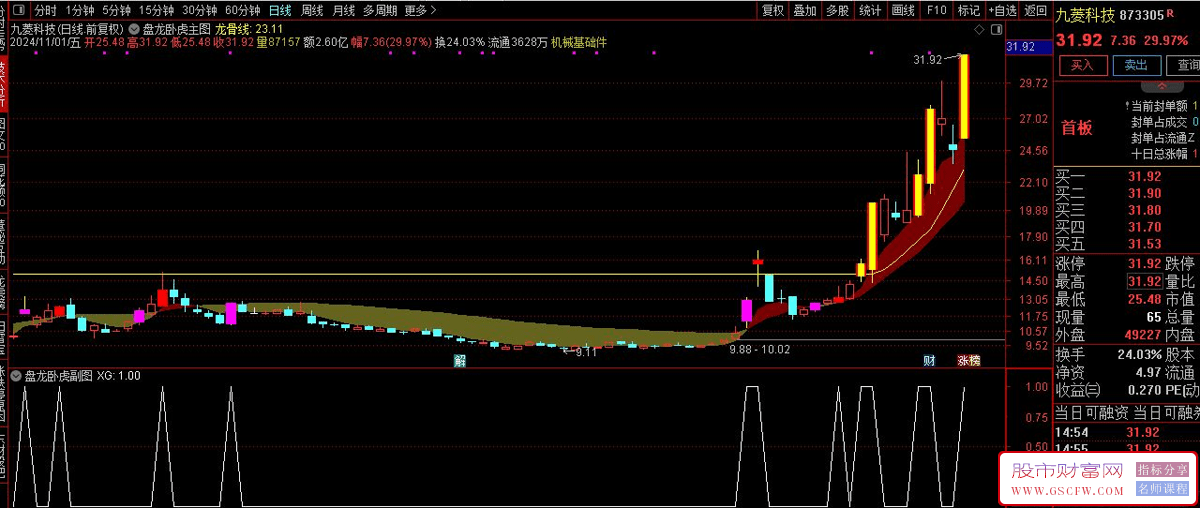1200x508 pixels.
Task: Open the 画线 drawing tool
Action: [x=902, y=10]
